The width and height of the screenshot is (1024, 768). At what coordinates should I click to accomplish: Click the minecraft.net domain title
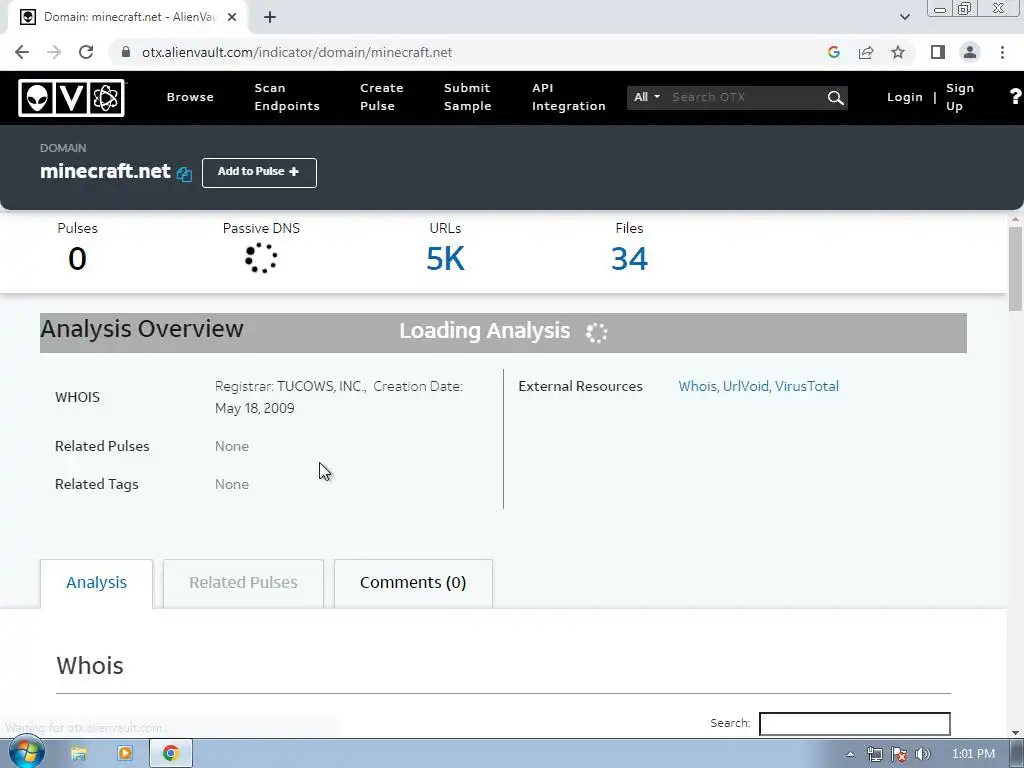pos(105,171)
